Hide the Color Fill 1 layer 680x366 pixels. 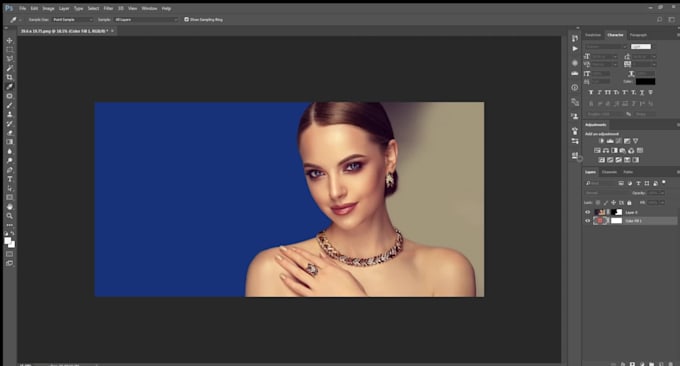(588, 221)
